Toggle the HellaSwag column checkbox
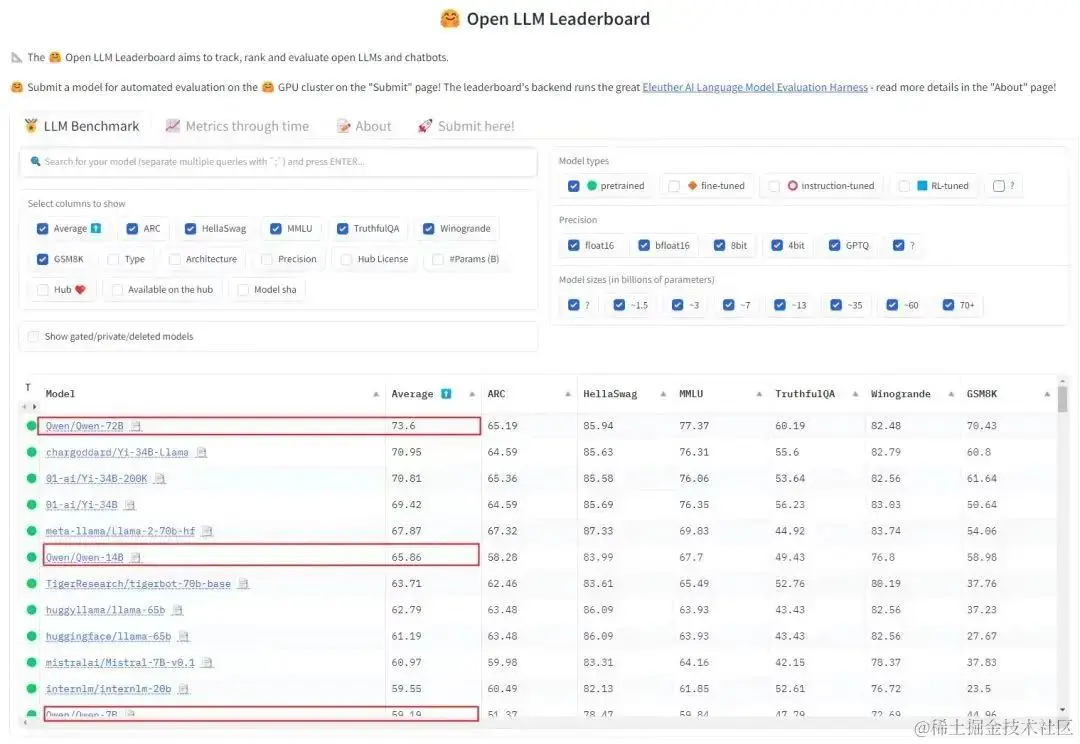The width and height of the screenshot is (1080, 744). [190, 229]
